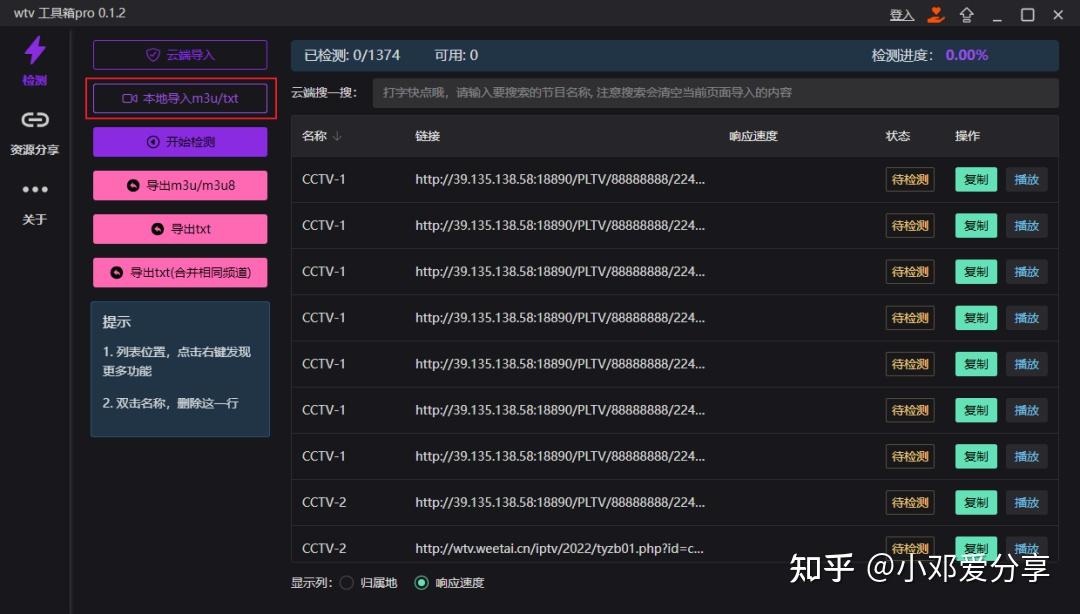Click tip text 双击名称，删除这一行

(x=171, y=403)
